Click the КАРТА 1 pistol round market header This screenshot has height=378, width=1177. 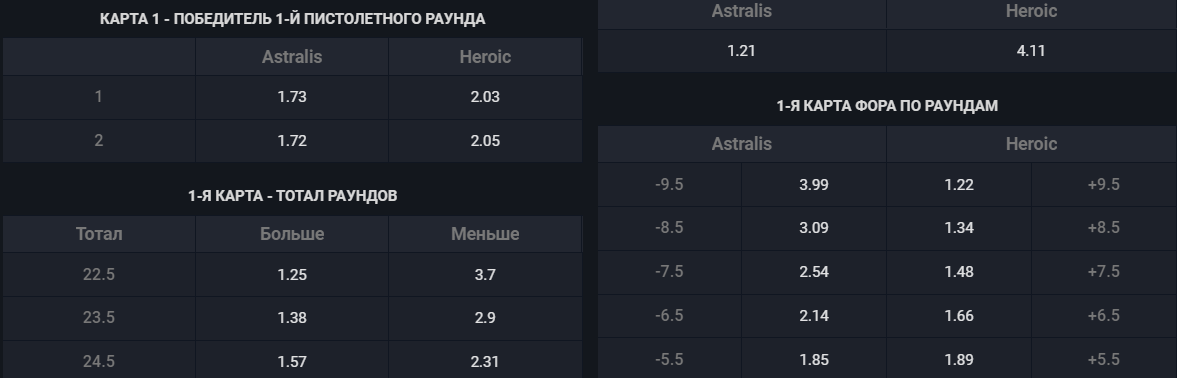pos(292,19)
